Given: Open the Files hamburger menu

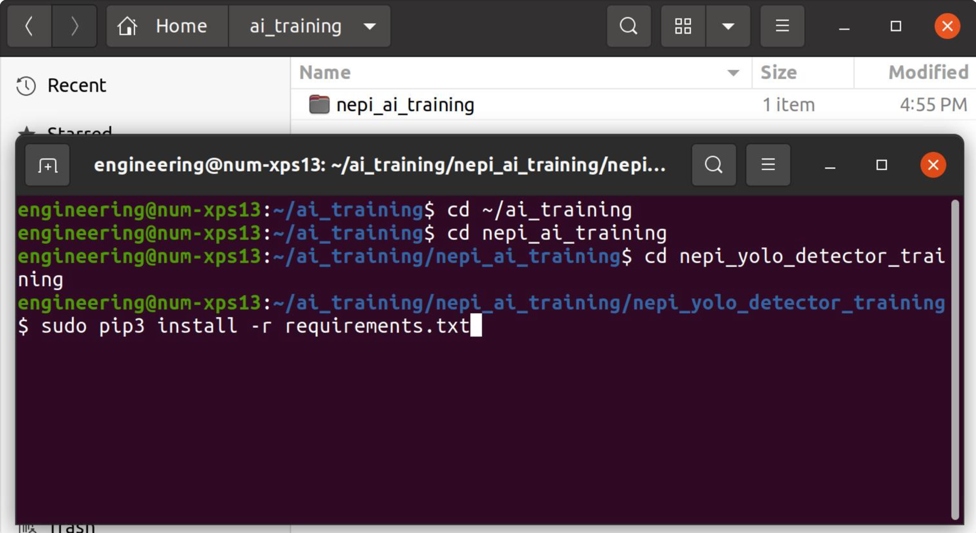Looking at the screenshot, I should point(782,27).
